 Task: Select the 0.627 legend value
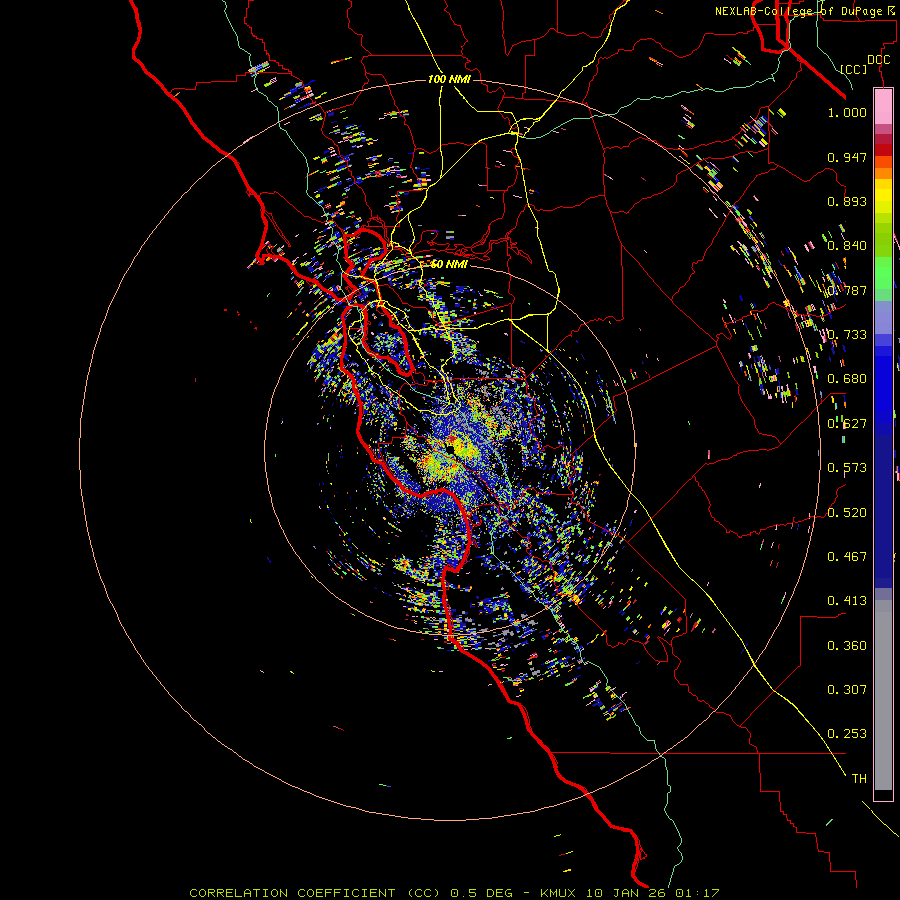847,424
